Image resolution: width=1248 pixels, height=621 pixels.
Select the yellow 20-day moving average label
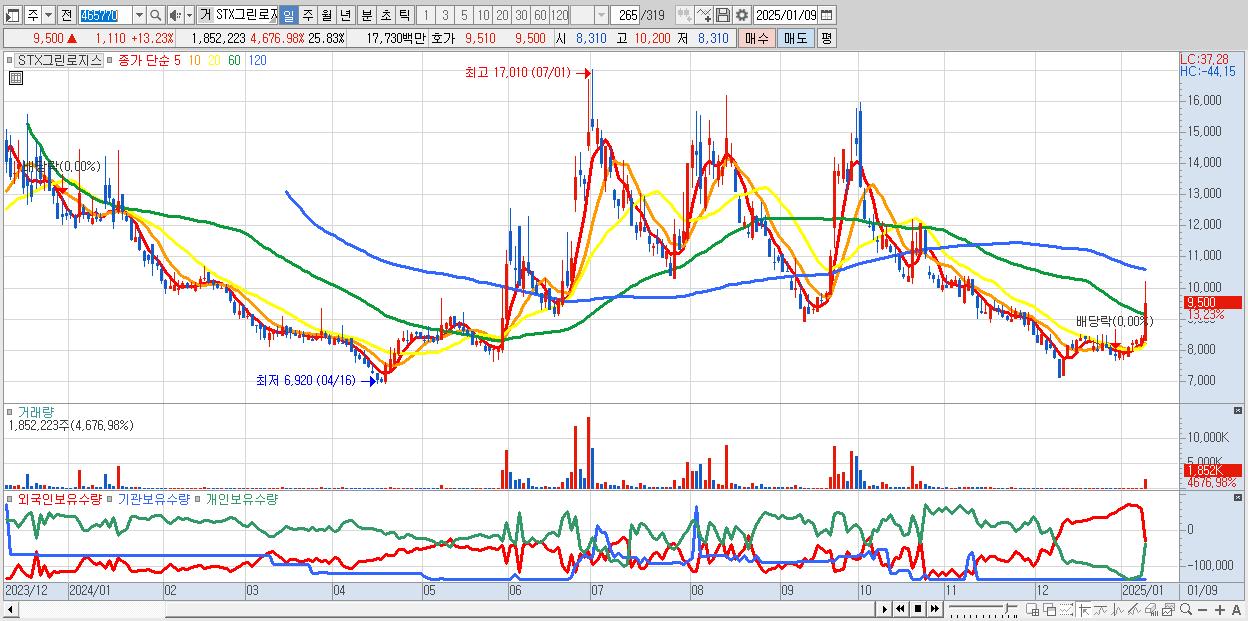click(214, 60)
